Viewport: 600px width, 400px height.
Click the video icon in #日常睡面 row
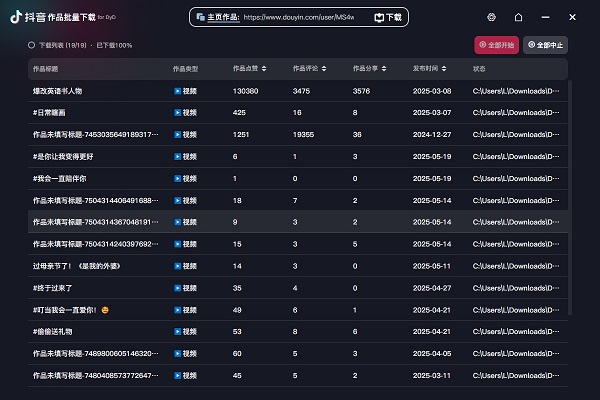178,113
